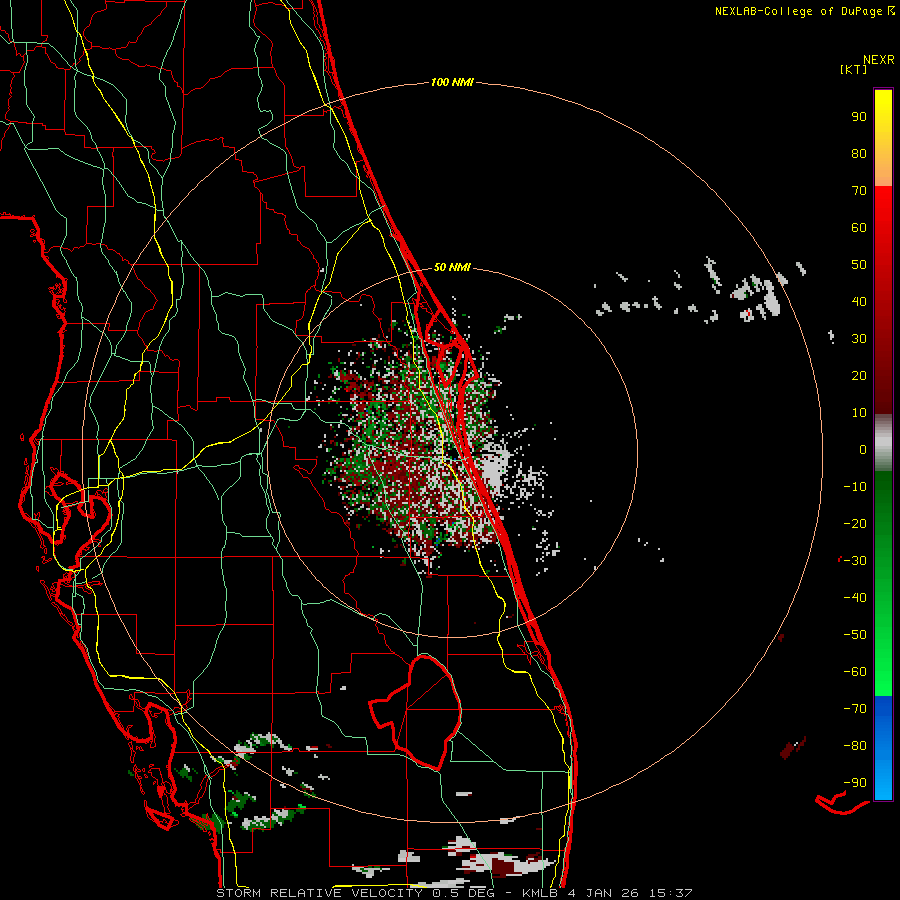Viewport: 900px width, 900px height.
Task: Click the 0 value on the velocity scale
Action: pos(863,449)
